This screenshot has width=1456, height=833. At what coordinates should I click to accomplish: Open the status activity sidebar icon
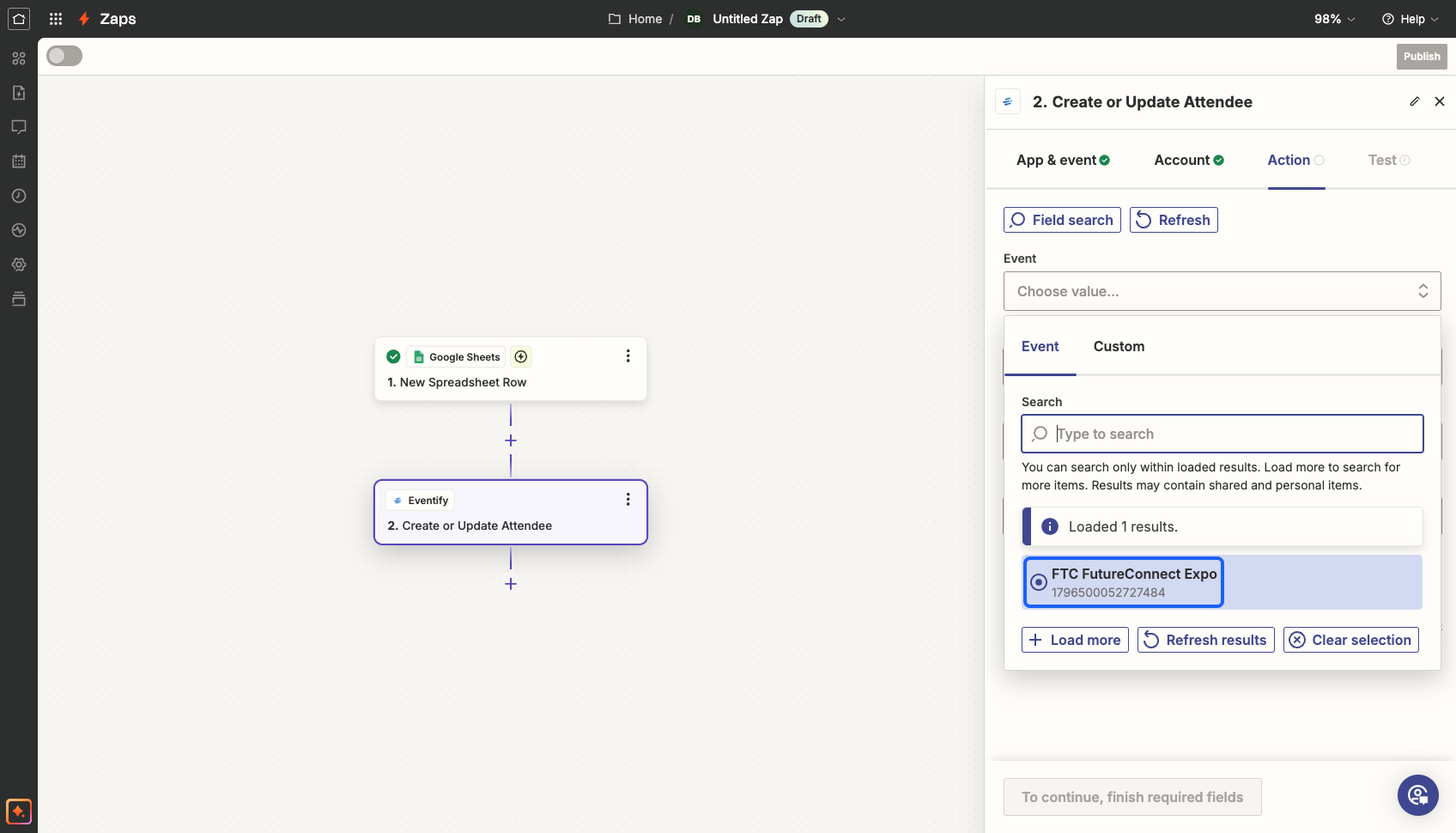click(19, 230)
